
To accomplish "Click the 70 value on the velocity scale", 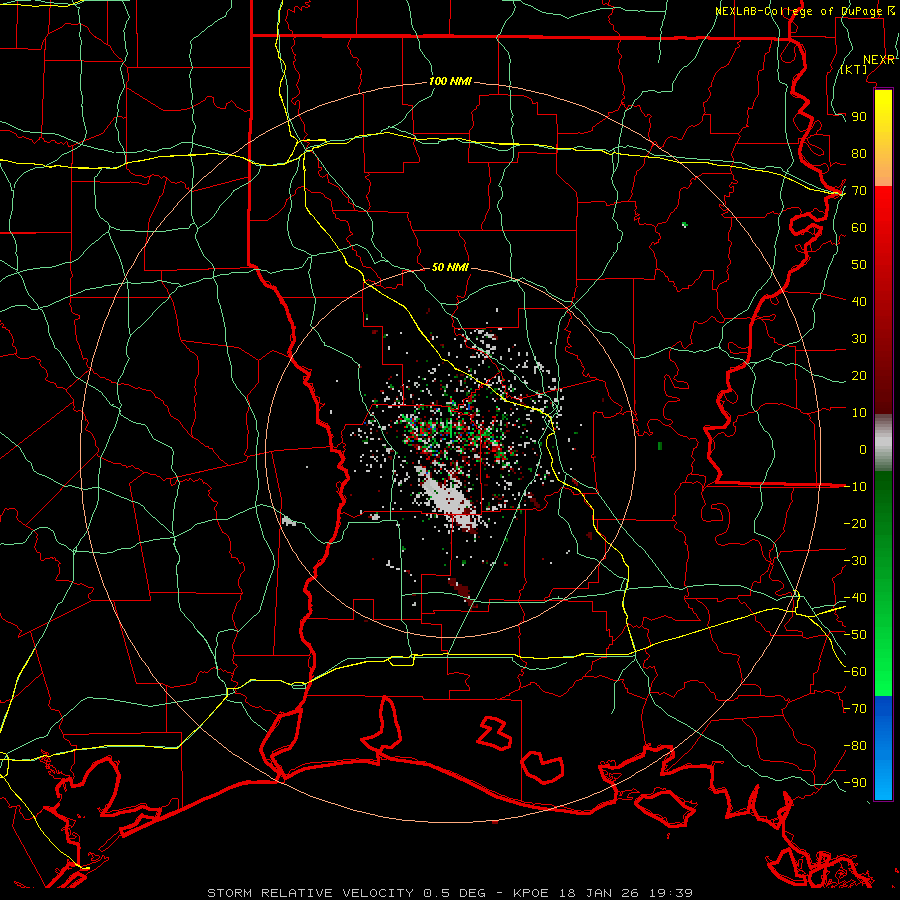I will click(x=859, y=191).
